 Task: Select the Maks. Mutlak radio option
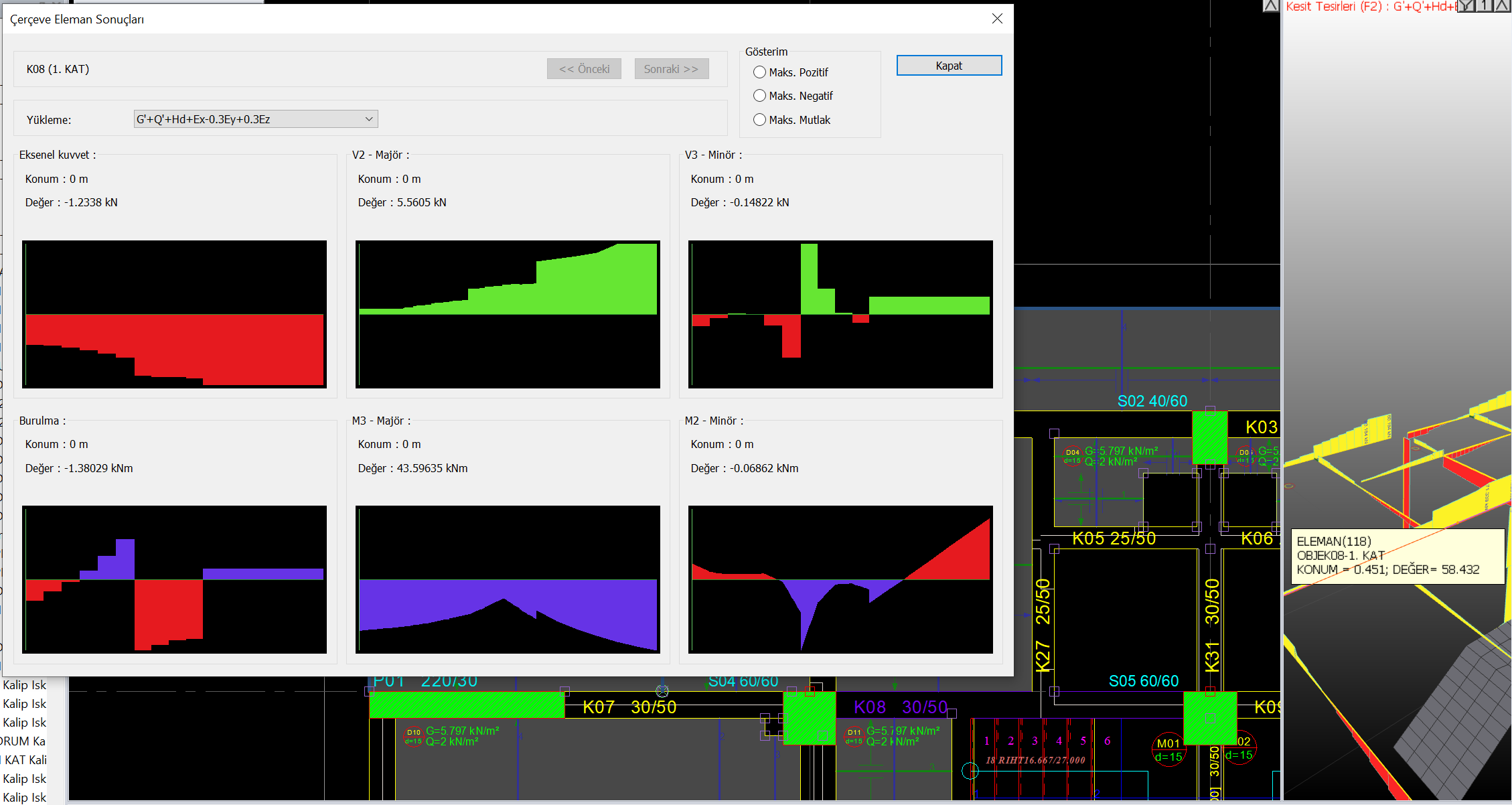coord(759,120)
